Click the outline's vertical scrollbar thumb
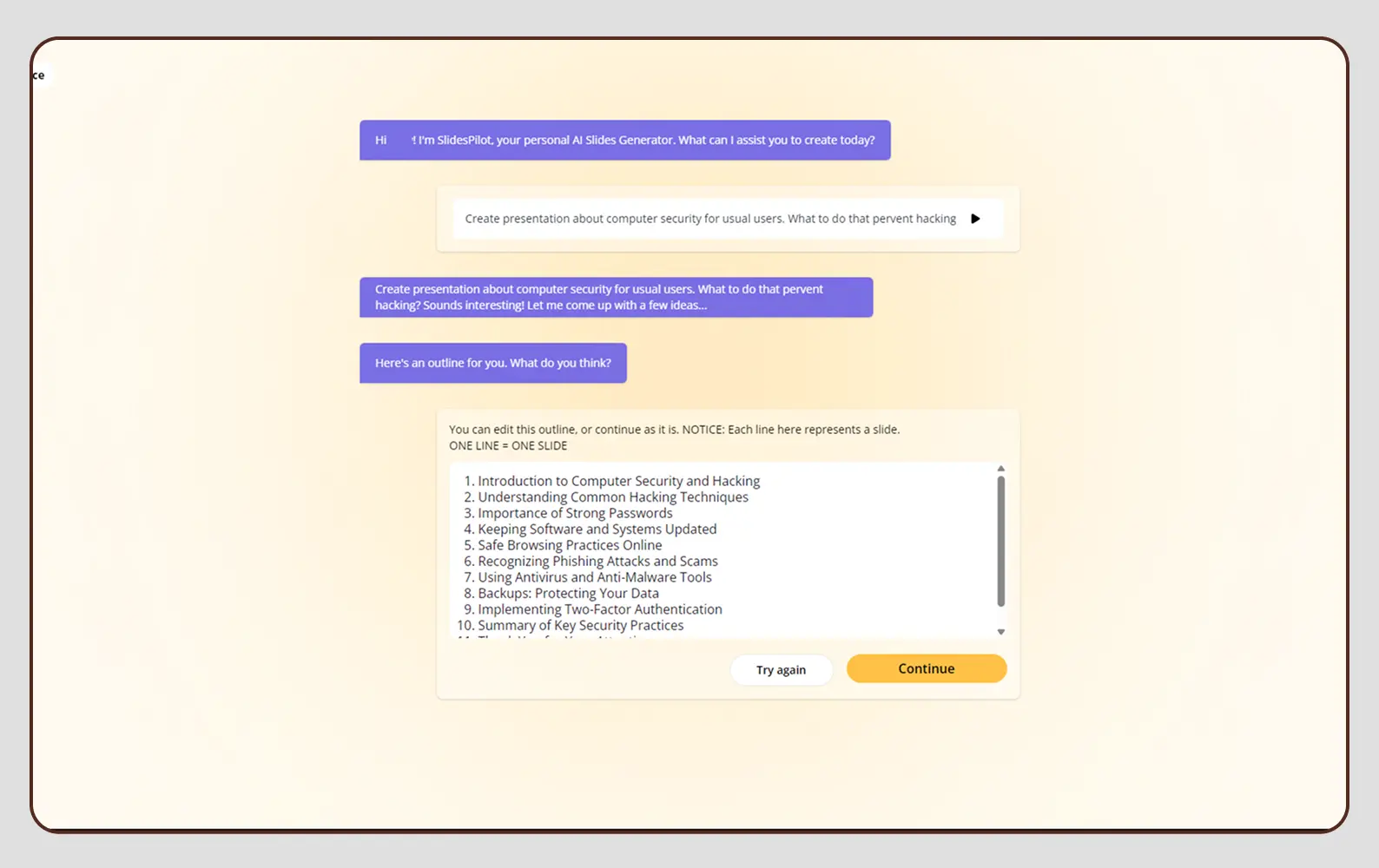Image resolution: width=1379 pixels, height=868 pixels. pyautogui.click(x=1000, y=540)
